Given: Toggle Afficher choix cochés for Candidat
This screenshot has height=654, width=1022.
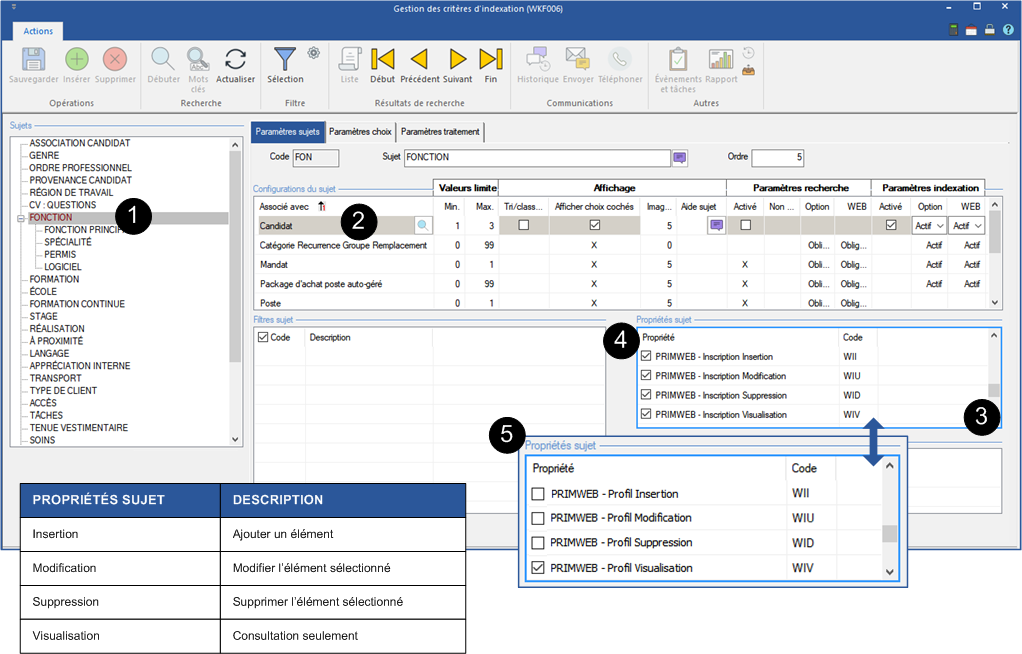Looking at the screenshot, I should [594, 225].
